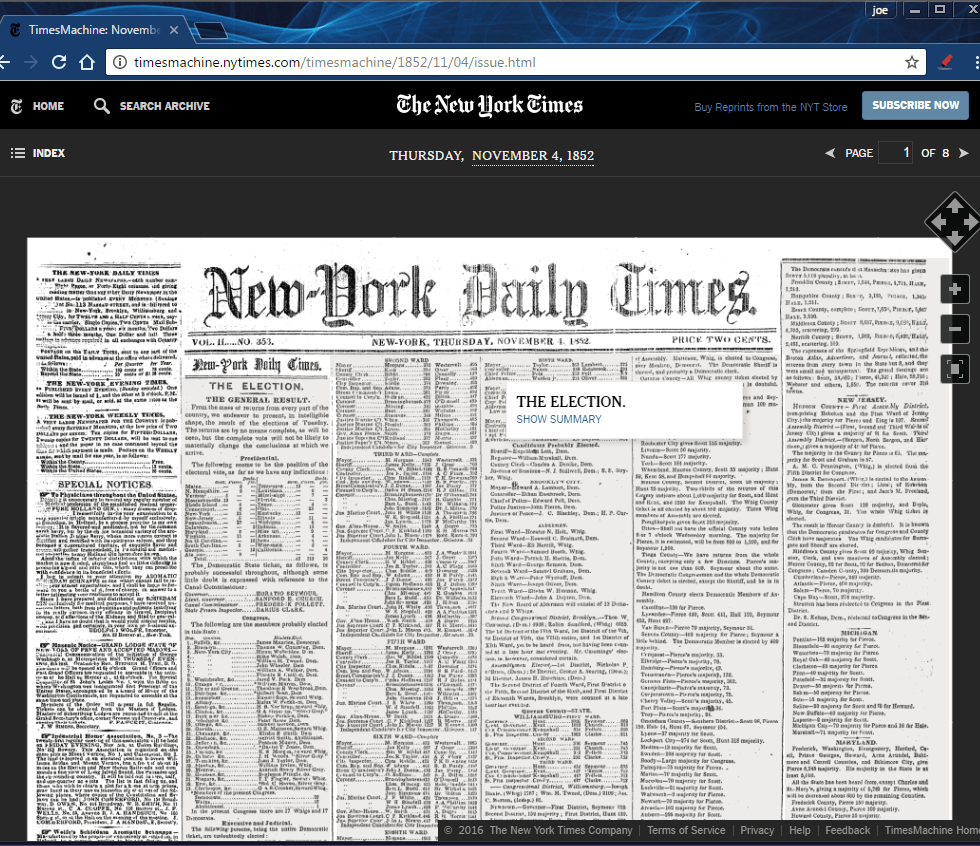The width and height of the screenshot is (980, 846).
Task: Go to the next page arrow
Action: tap(963, 153)
